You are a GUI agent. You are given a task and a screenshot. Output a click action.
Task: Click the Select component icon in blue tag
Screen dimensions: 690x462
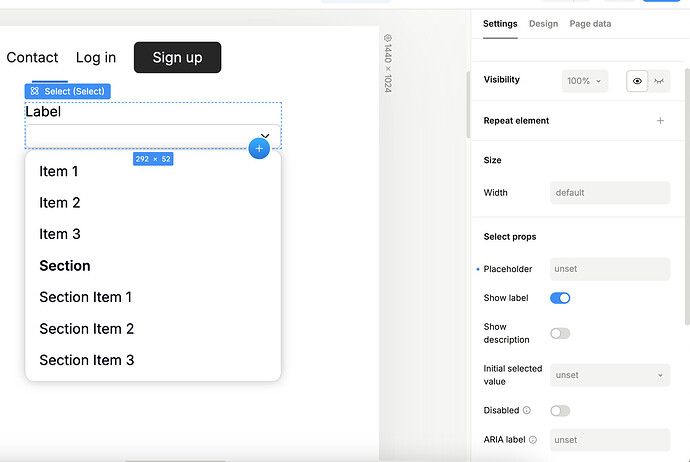coord(35,91)
